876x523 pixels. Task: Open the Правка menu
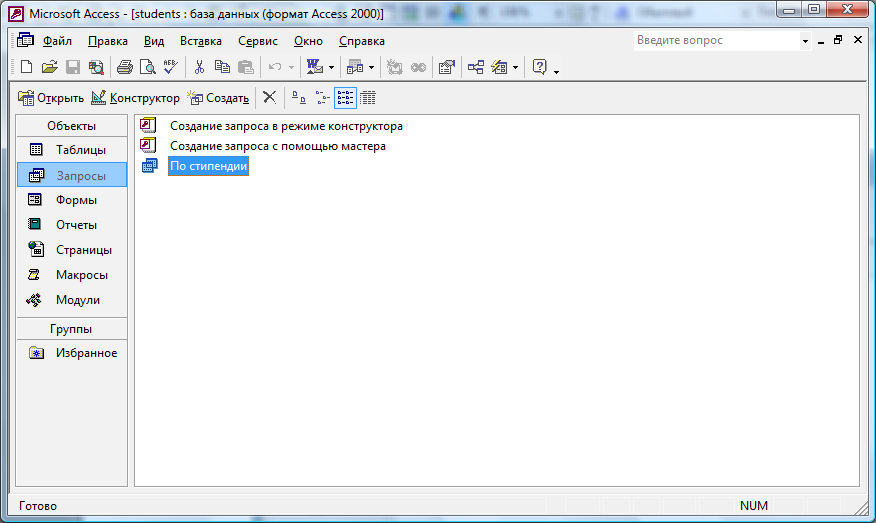click(108, 41)
